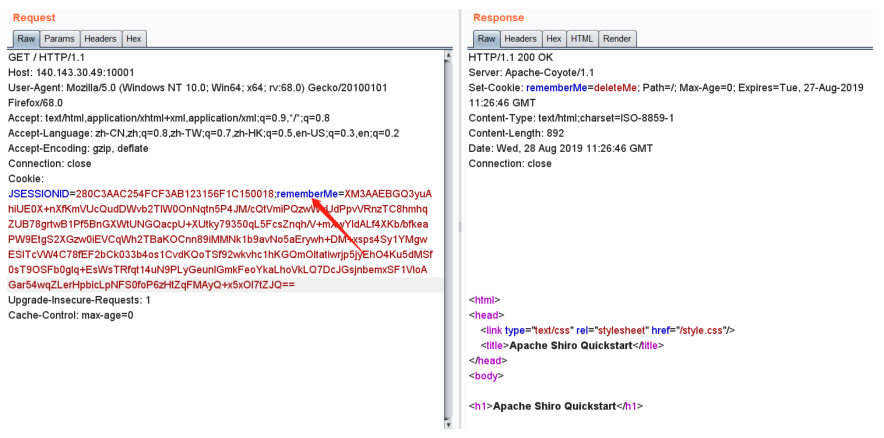Screen dimensions: 884x438
Task: Switch to Headers tab in Request panel
Action: [100, 39]
